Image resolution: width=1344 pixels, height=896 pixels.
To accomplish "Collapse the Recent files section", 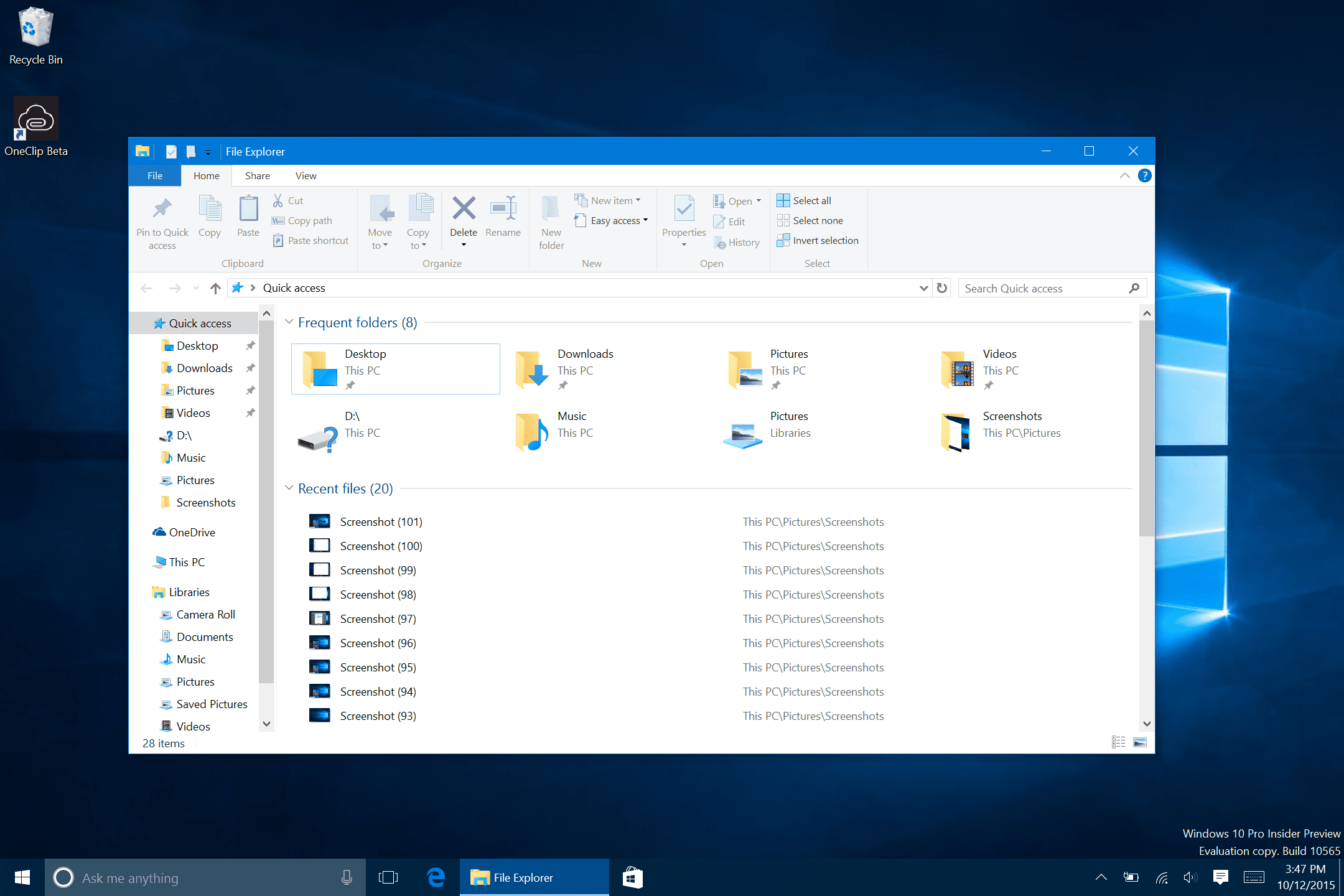I will point(289,488).
